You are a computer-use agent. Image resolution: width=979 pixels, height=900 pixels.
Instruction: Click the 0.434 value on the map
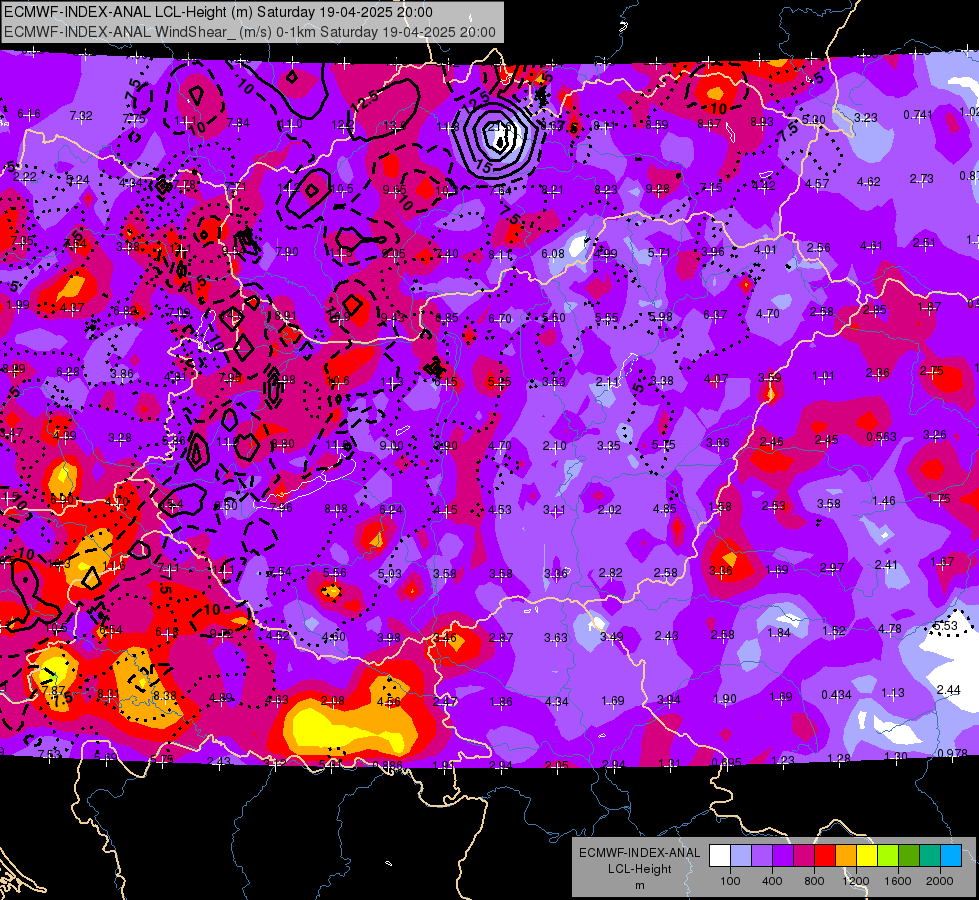click(x=837, y=695)
